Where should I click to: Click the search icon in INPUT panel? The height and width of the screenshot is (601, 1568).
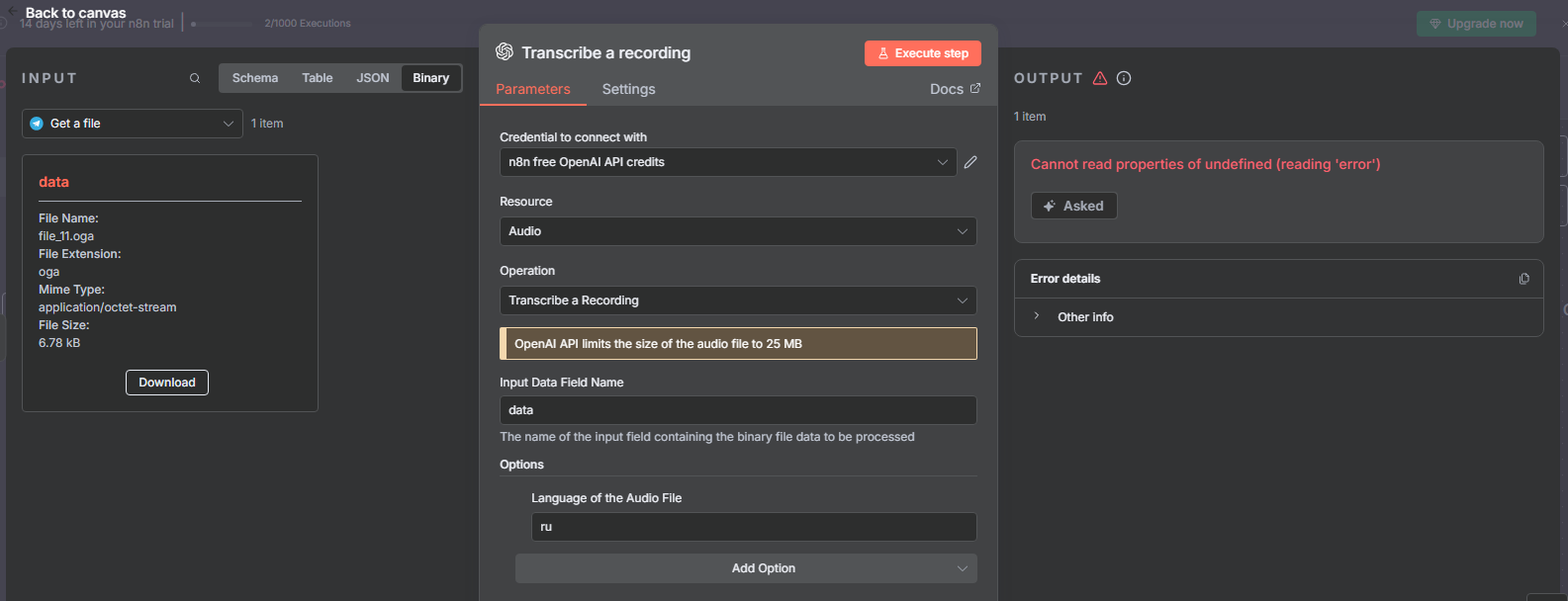click(195, 78)
